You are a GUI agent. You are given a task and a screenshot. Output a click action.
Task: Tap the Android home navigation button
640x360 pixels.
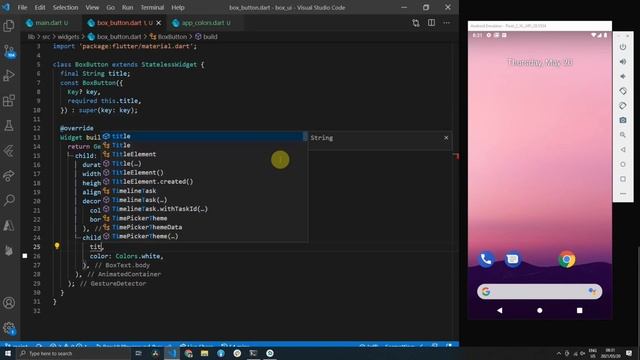(540, 310)
